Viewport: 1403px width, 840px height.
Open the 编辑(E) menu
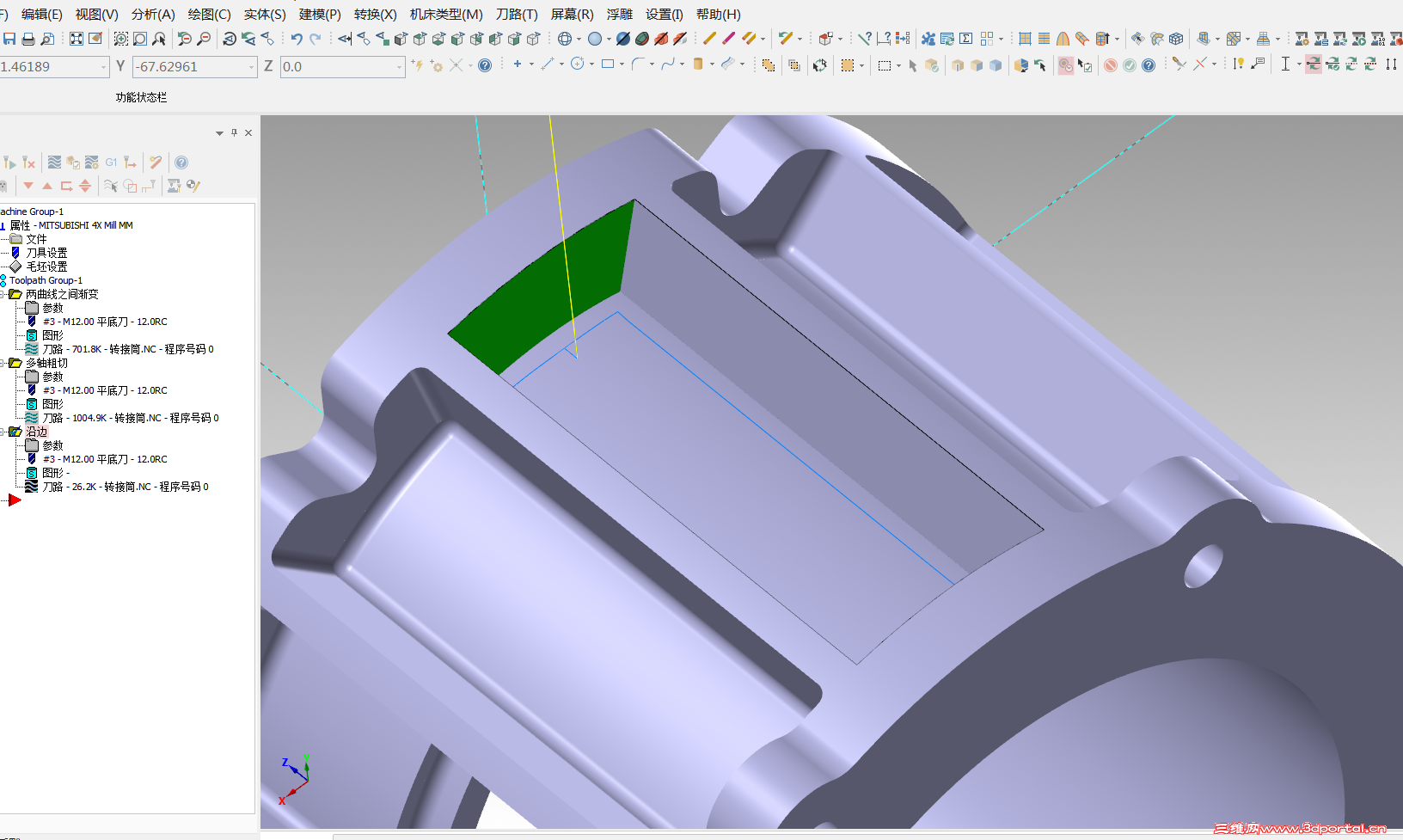pos(41,14)
